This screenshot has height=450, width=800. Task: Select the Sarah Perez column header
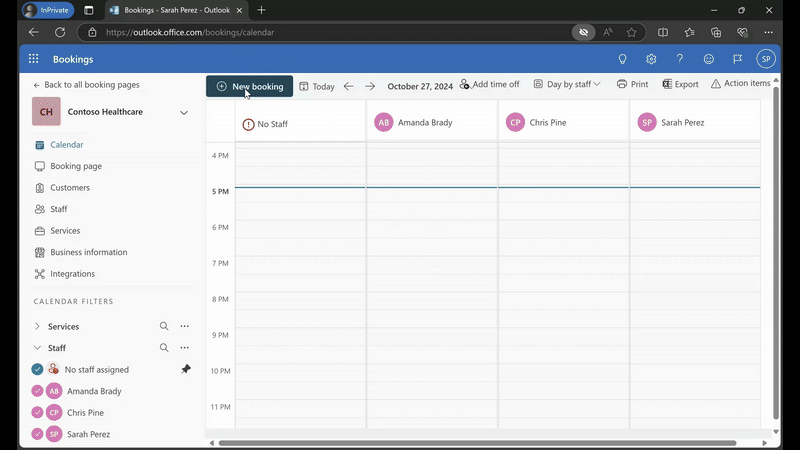coord(695,122)
